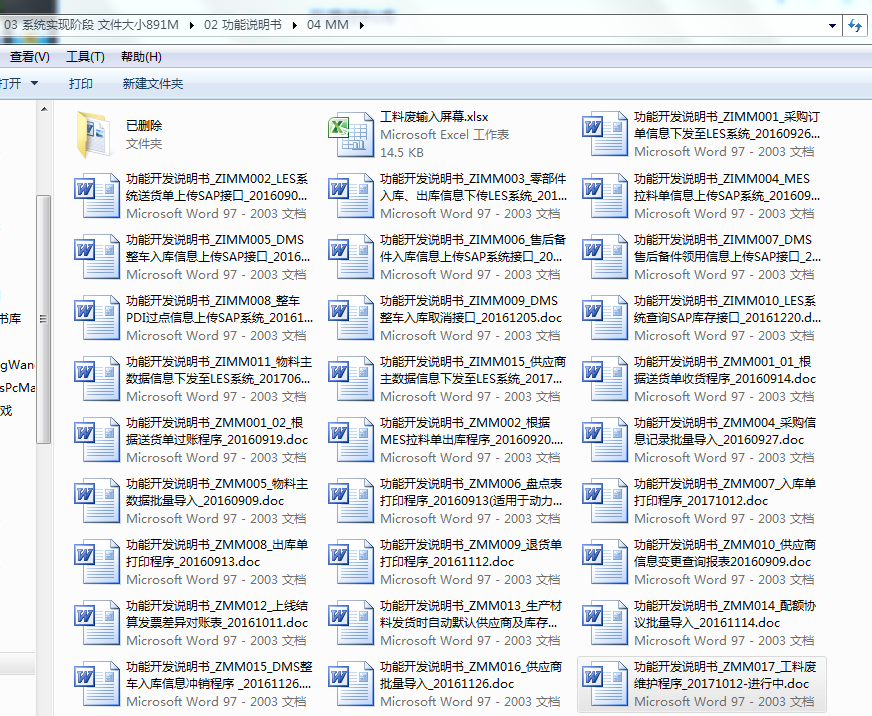This screenshot has width=872, height=716.
Task: Expand the arrow after 04 MM in path
Action: pos(360,25)
